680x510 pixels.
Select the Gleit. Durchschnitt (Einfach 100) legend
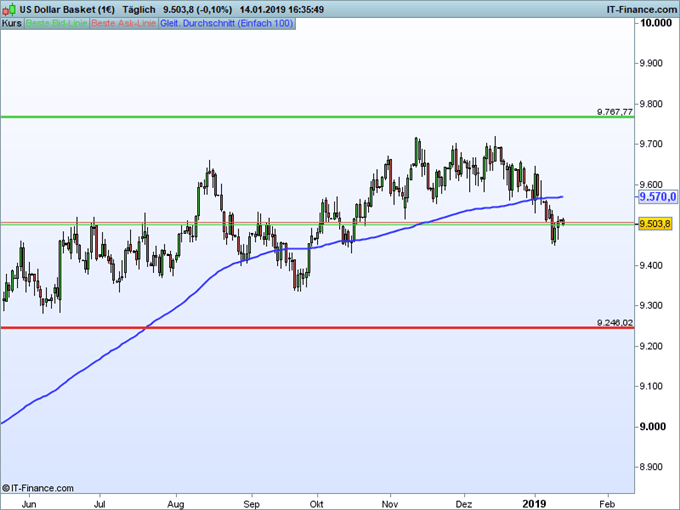tap(227, 23)
